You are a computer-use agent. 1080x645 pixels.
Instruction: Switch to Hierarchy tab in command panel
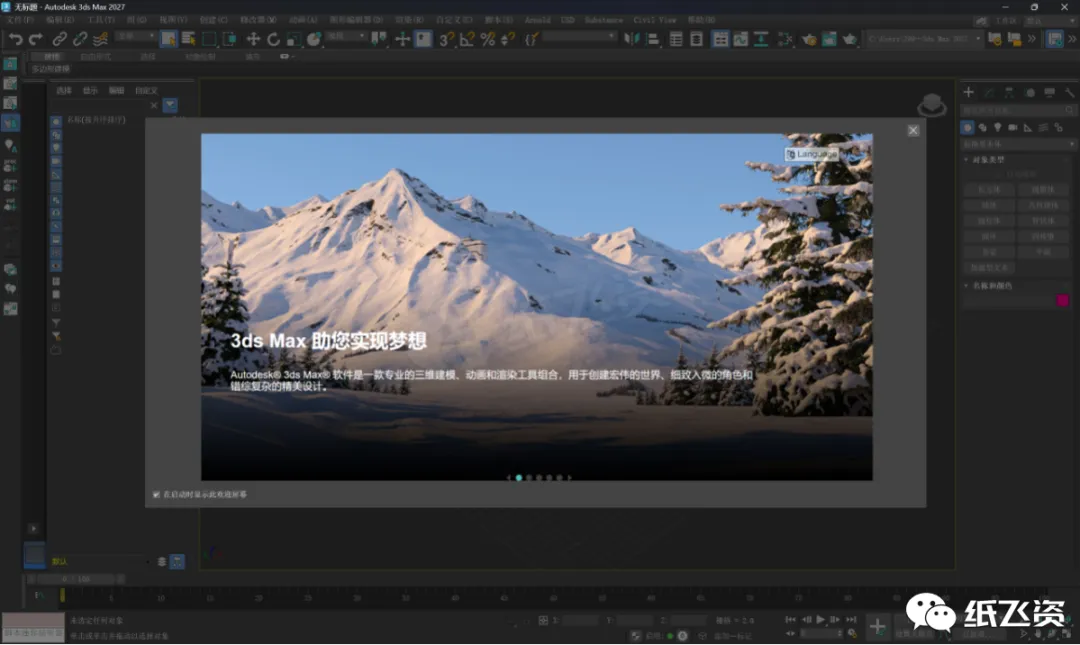(1009, 92)
